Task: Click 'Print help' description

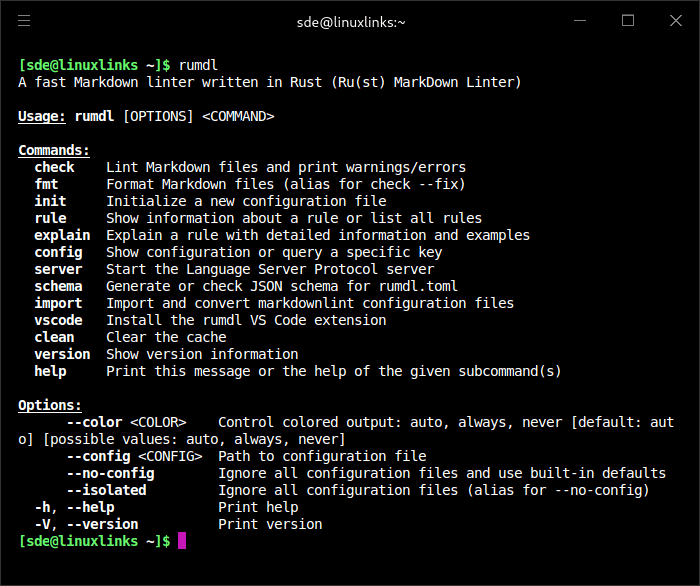Action: pyautogui.click(x=258, y=507)
